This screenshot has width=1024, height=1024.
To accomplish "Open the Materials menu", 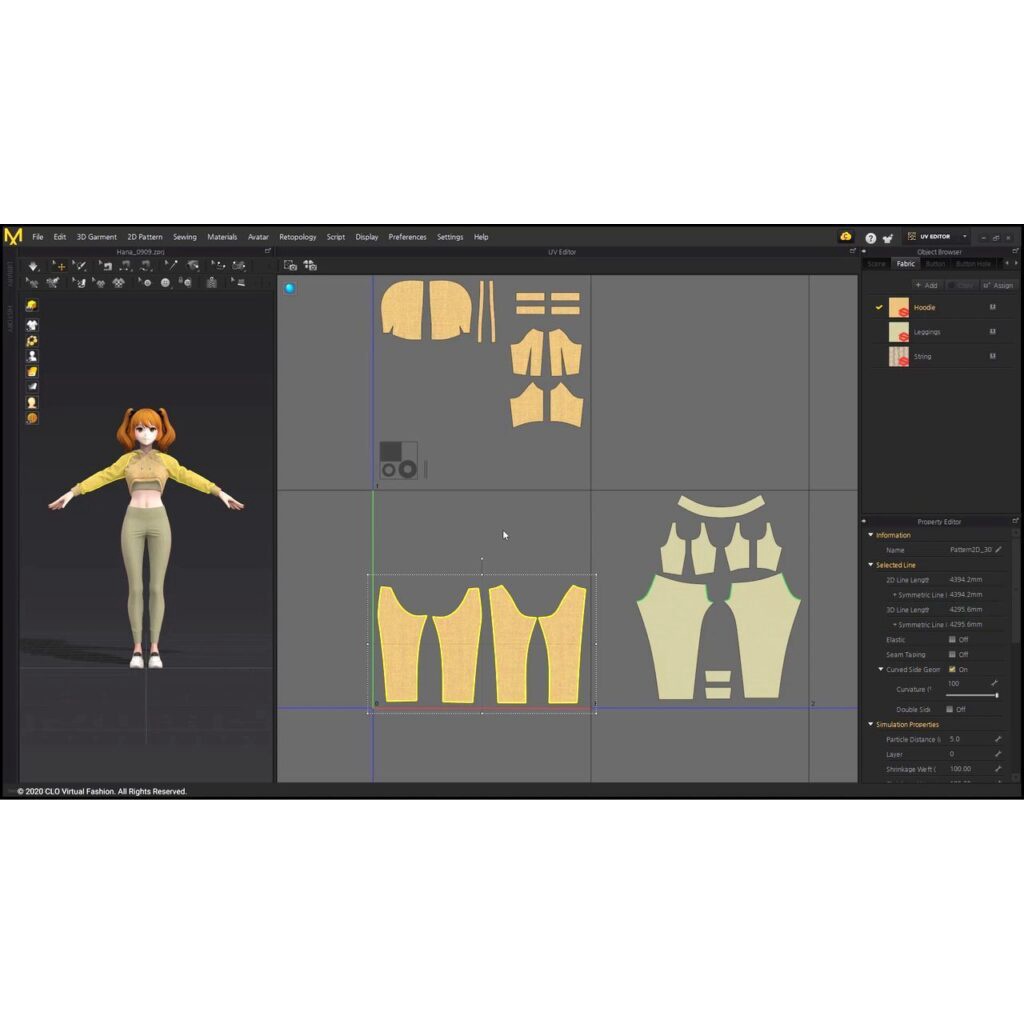I will (222, 237).
